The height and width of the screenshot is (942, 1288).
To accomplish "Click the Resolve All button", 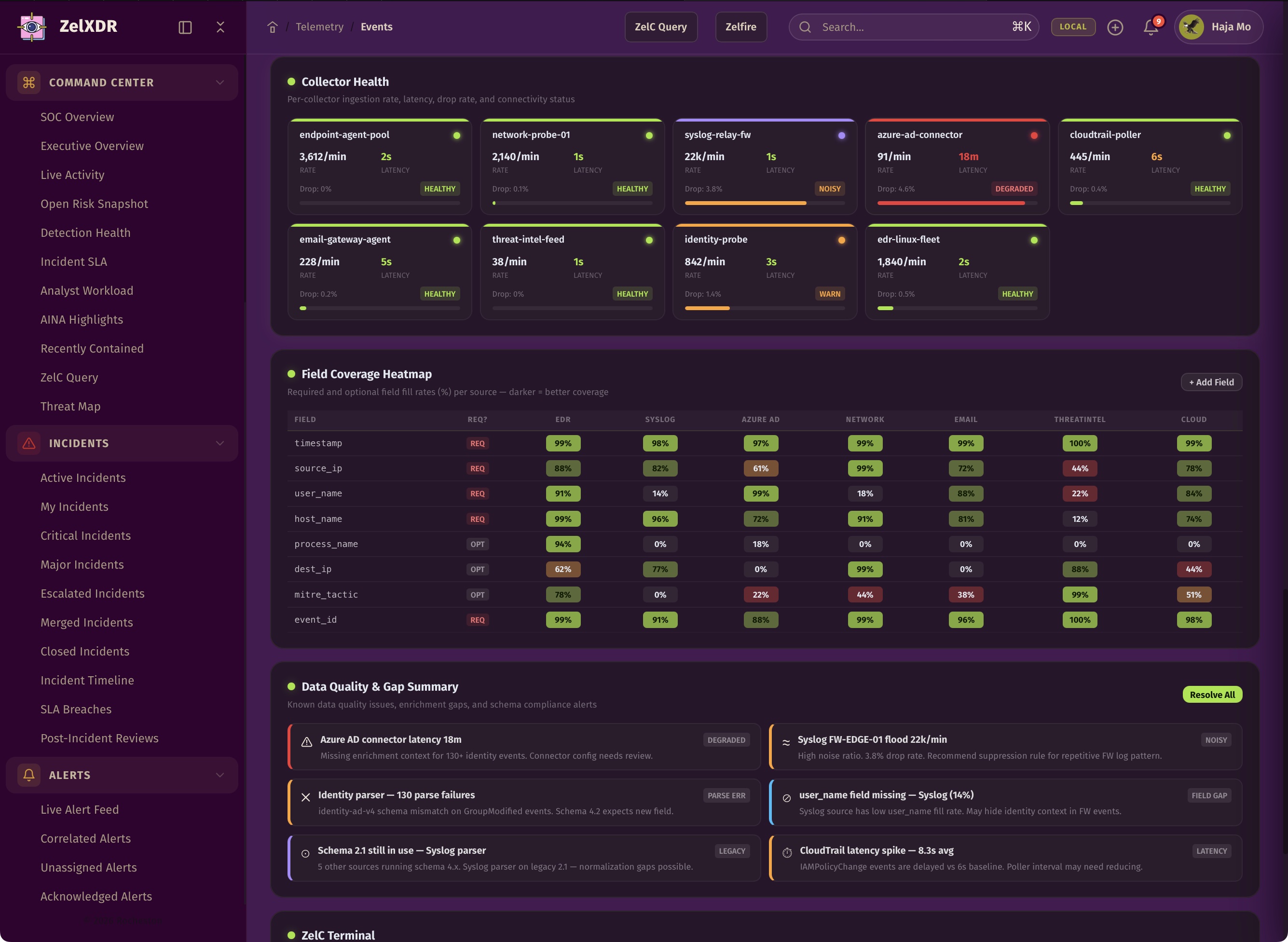I will pos(1212,695).
